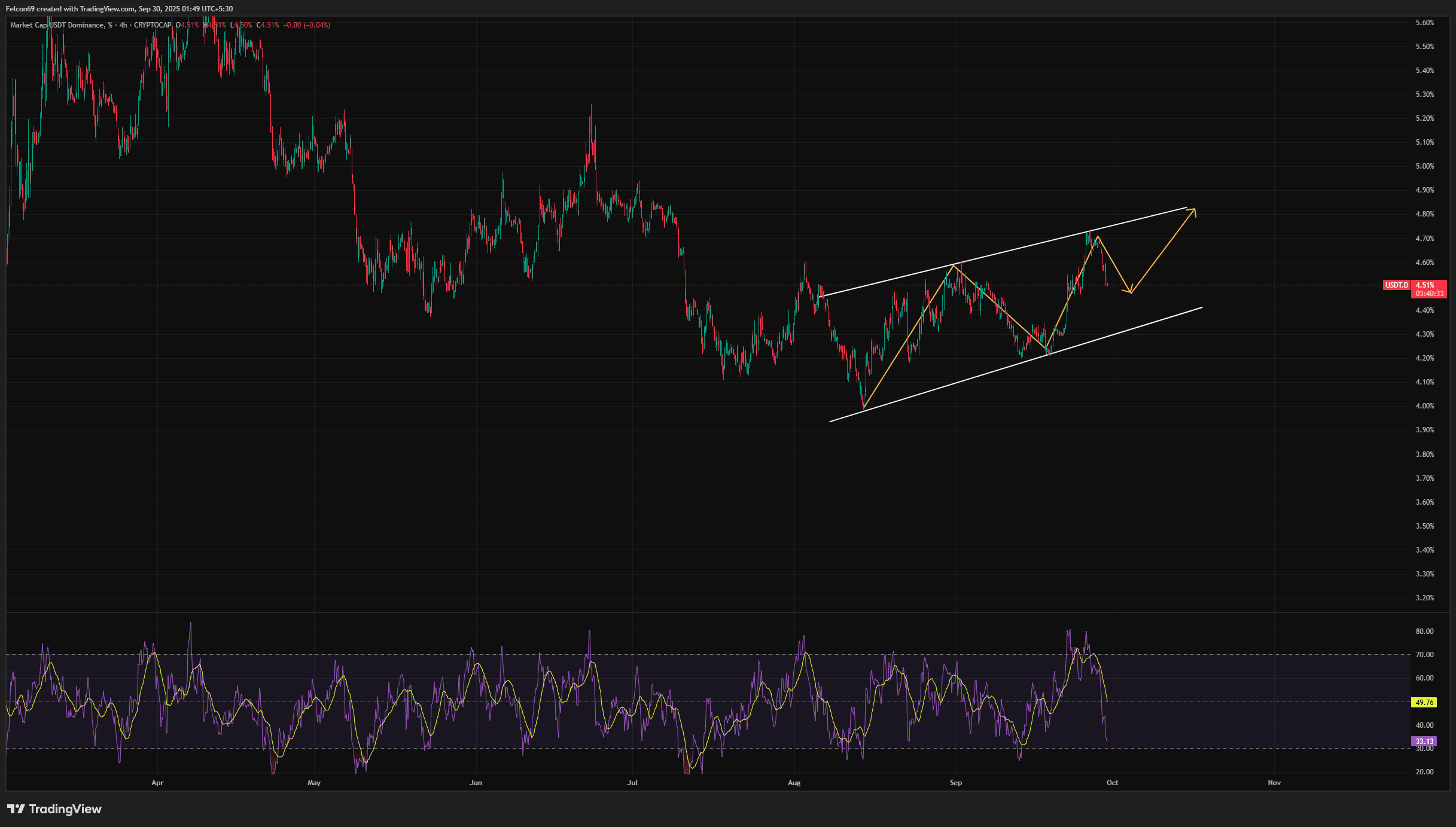This screenshot has height=827, width=1456.
Task: Click the 4h interval label in legend
Action: 123,25
